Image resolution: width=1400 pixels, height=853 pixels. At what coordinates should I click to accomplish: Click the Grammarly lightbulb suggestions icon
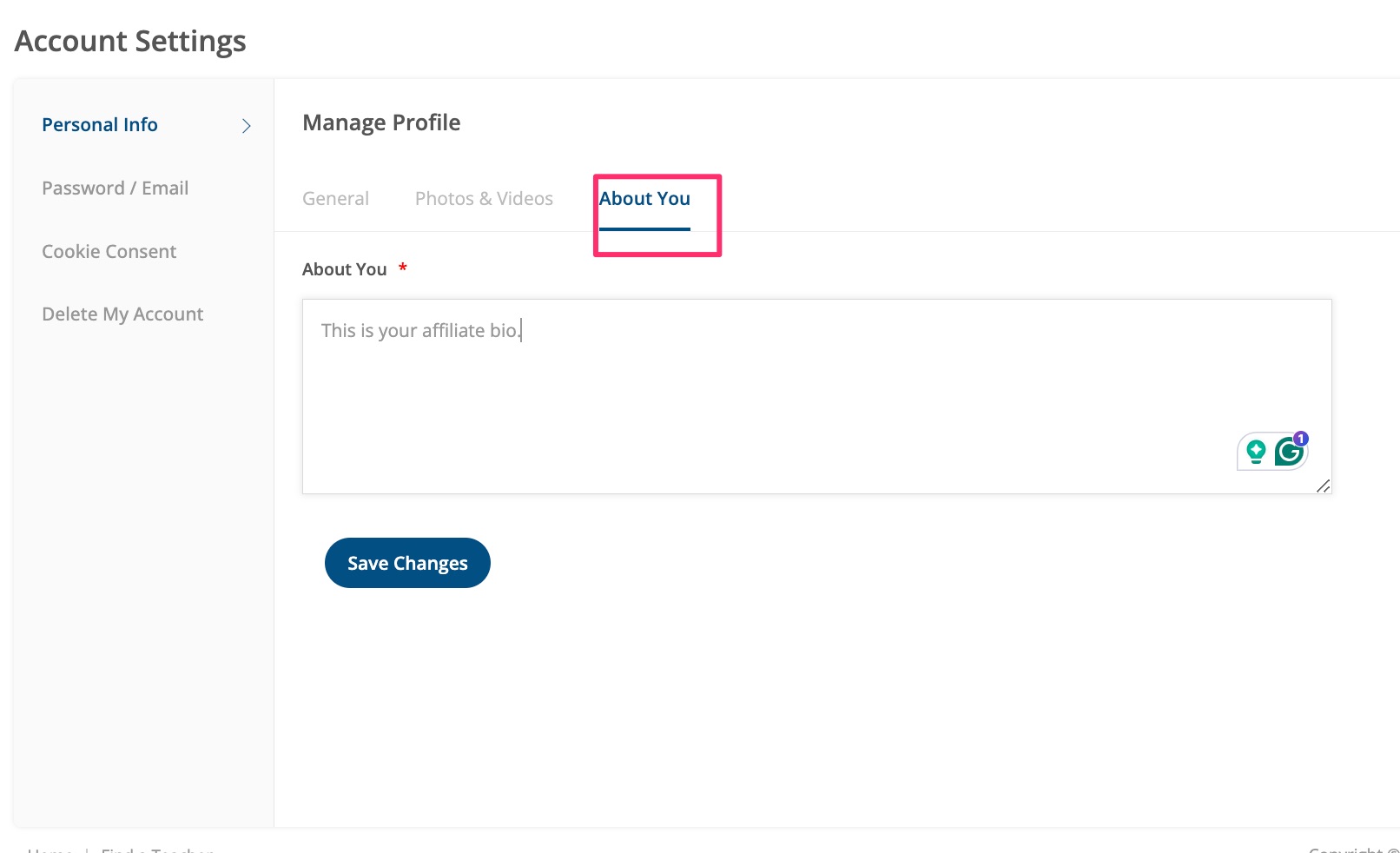(1256, 452)
